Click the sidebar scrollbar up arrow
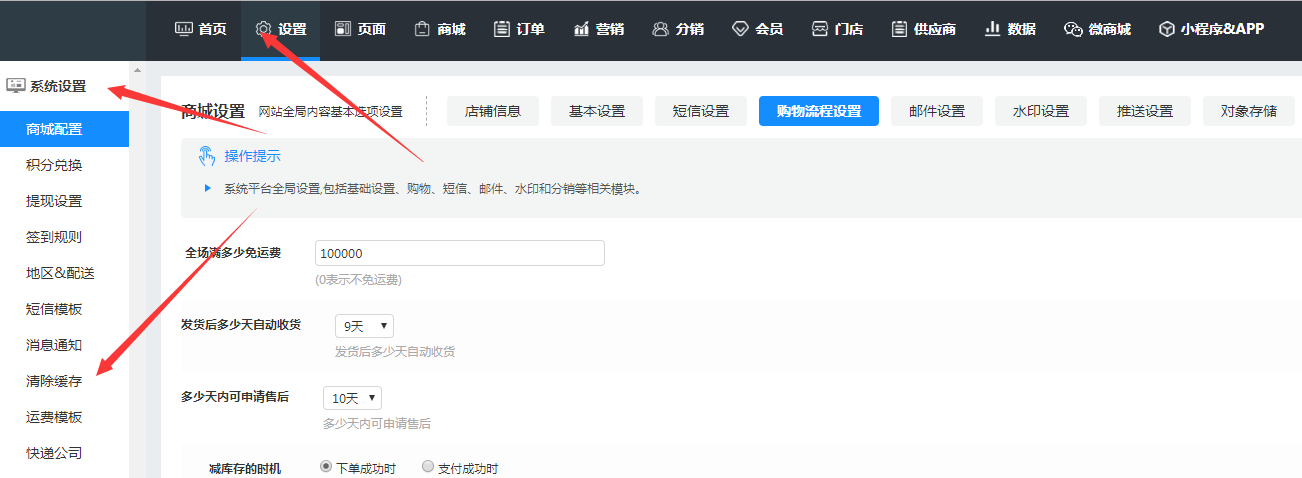The height and width of the screenshot is (478, 1302). (x=137, y=70)
